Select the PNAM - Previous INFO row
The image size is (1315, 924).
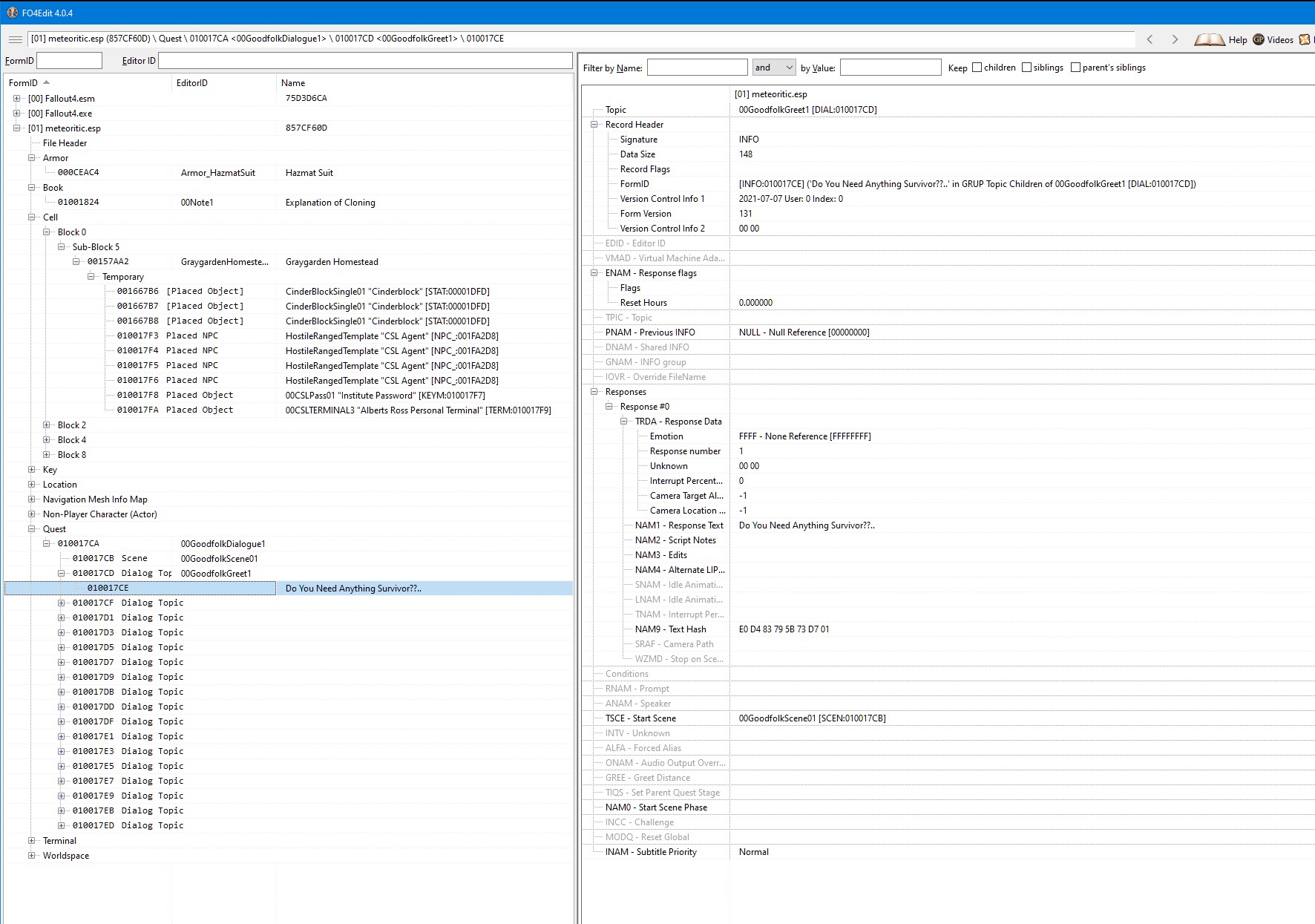[x=948, y=332]
